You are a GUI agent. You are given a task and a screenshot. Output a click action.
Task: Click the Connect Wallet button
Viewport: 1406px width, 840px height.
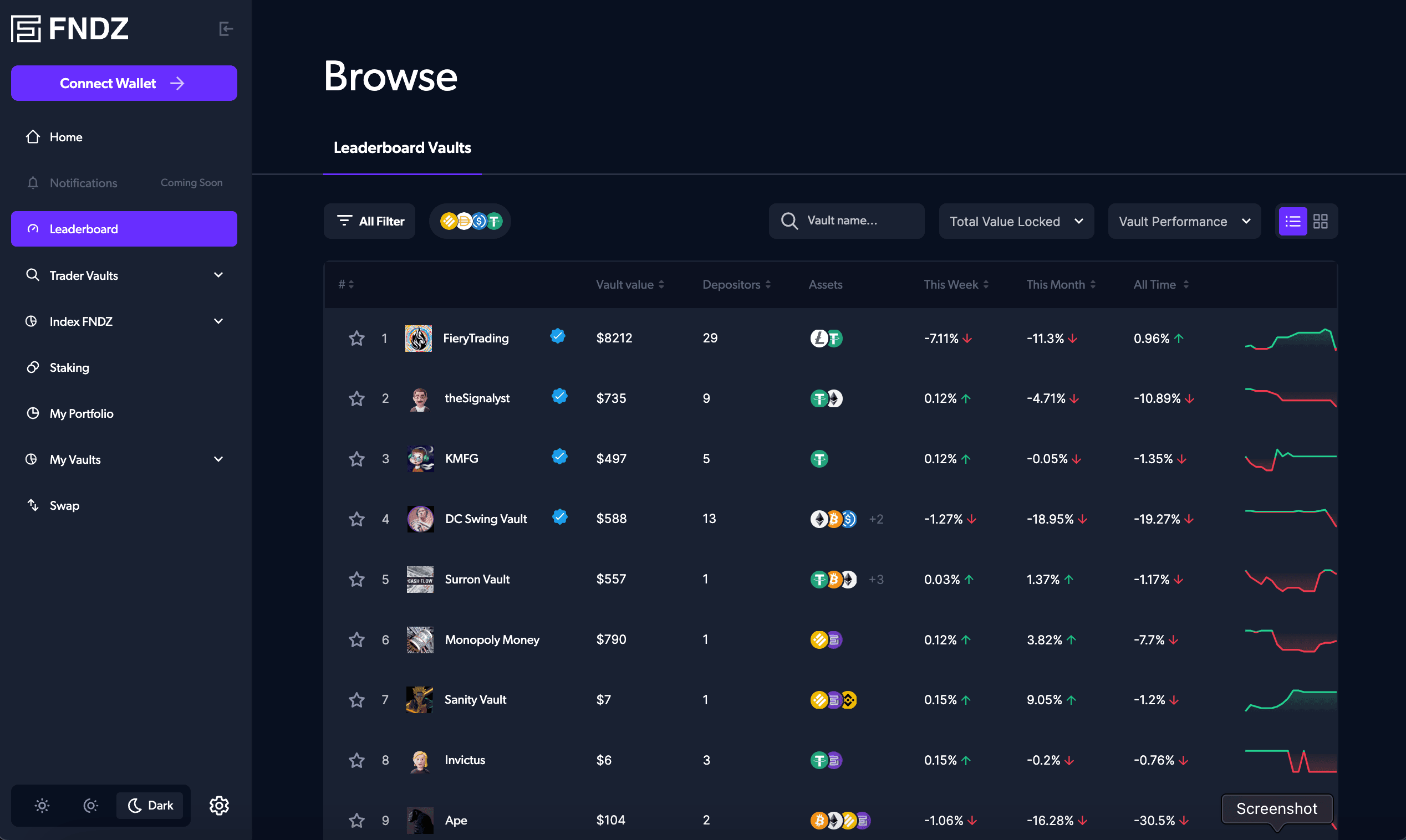[x=124, y=83]
